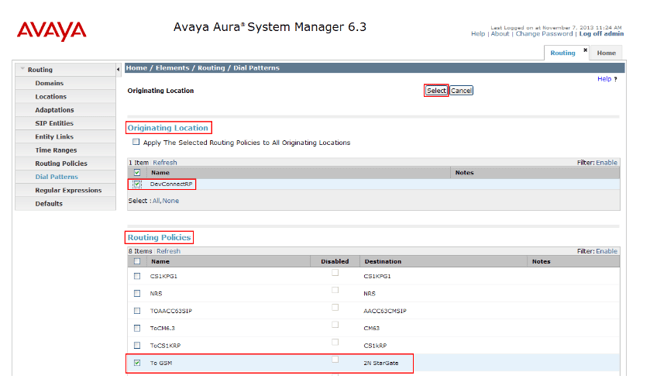The image size is (650, 379).
Task: Enable filter on Originating Location table
Action: (606, 163)
